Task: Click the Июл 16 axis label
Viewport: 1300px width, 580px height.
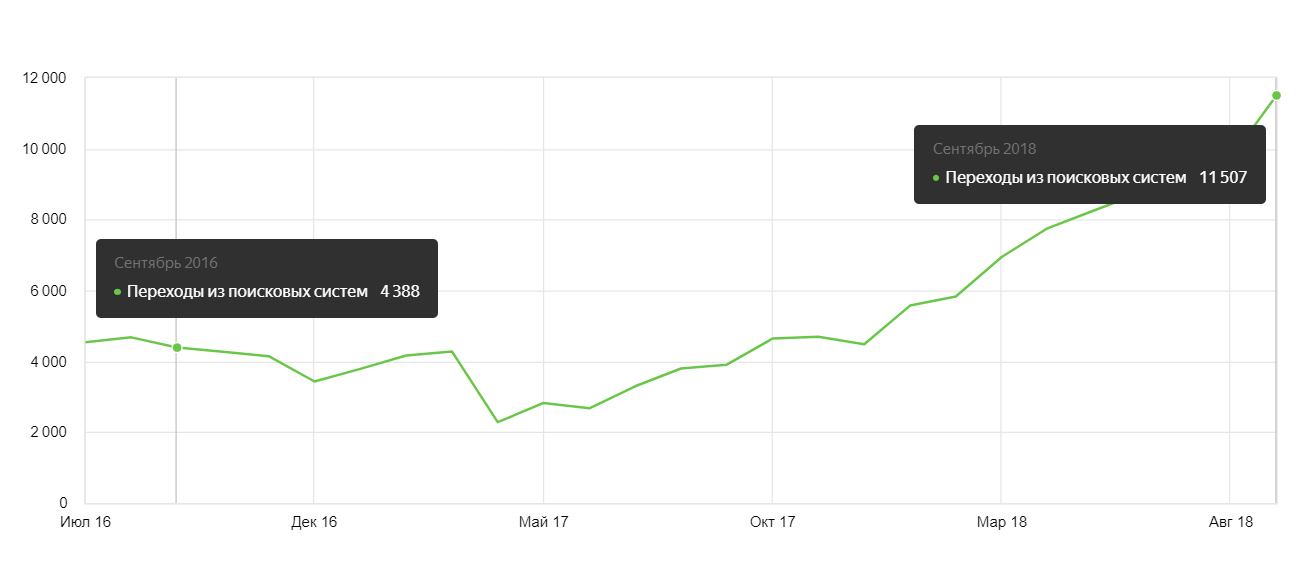Action: (85, 522)
